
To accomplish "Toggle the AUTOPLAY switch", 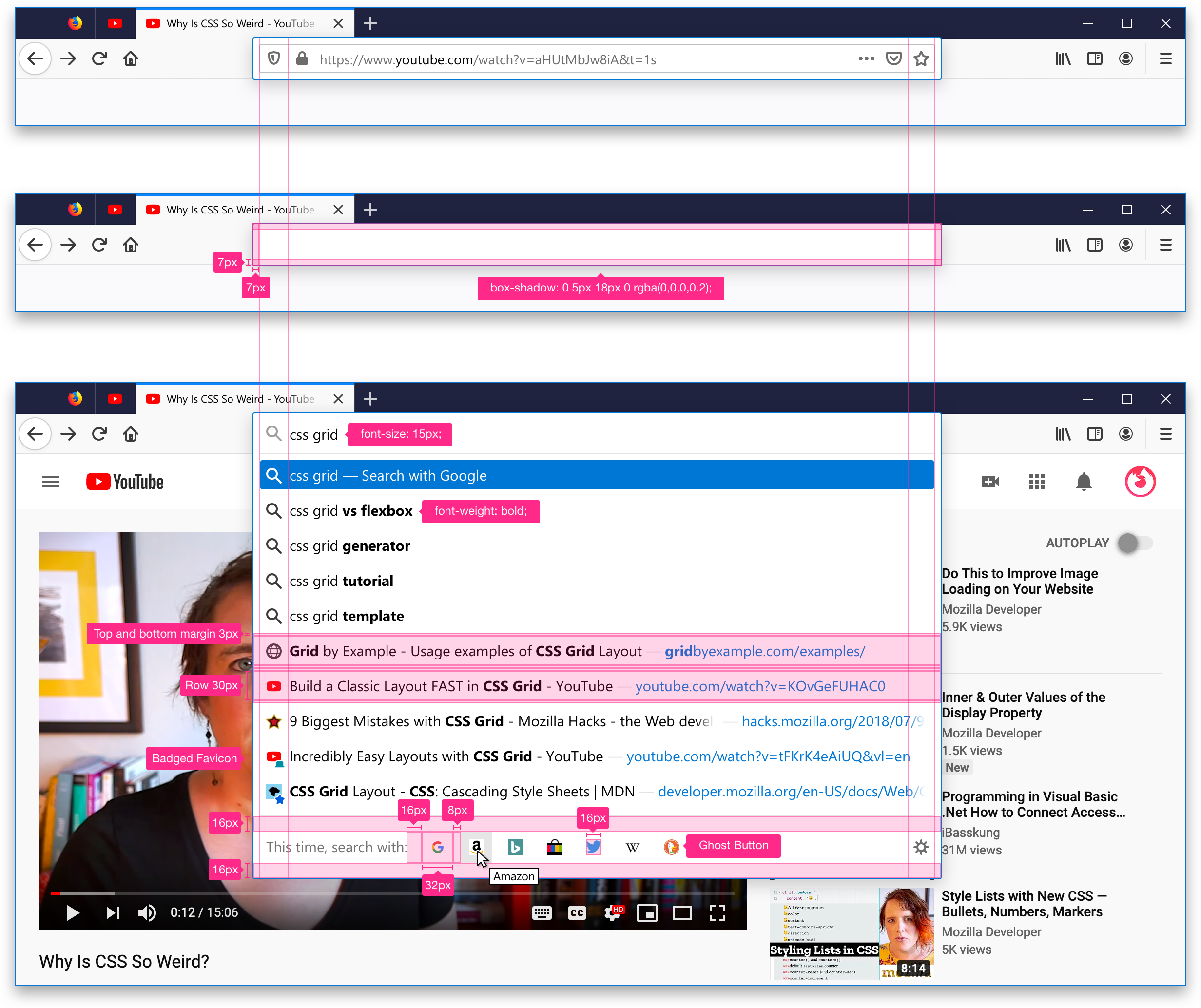I will [1135, 543].
